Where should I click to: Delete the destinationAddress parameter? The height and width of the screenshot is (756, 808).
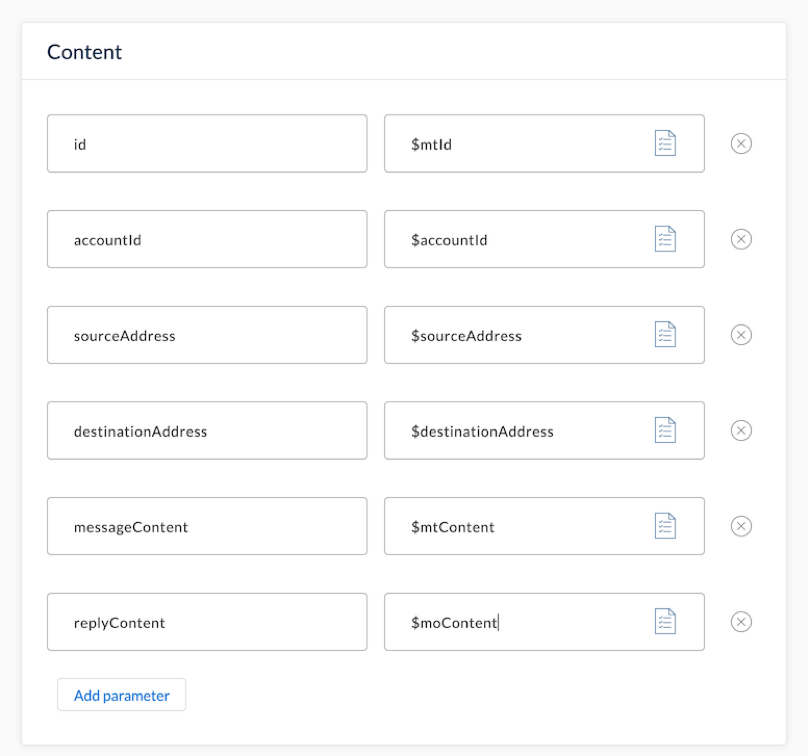(741, 430)
